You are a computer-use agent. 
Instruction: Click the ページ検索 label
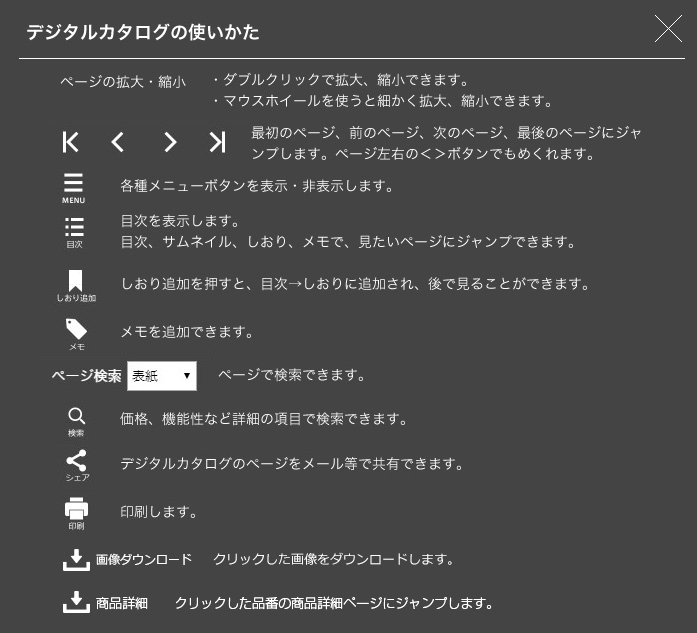coord(87,376)
